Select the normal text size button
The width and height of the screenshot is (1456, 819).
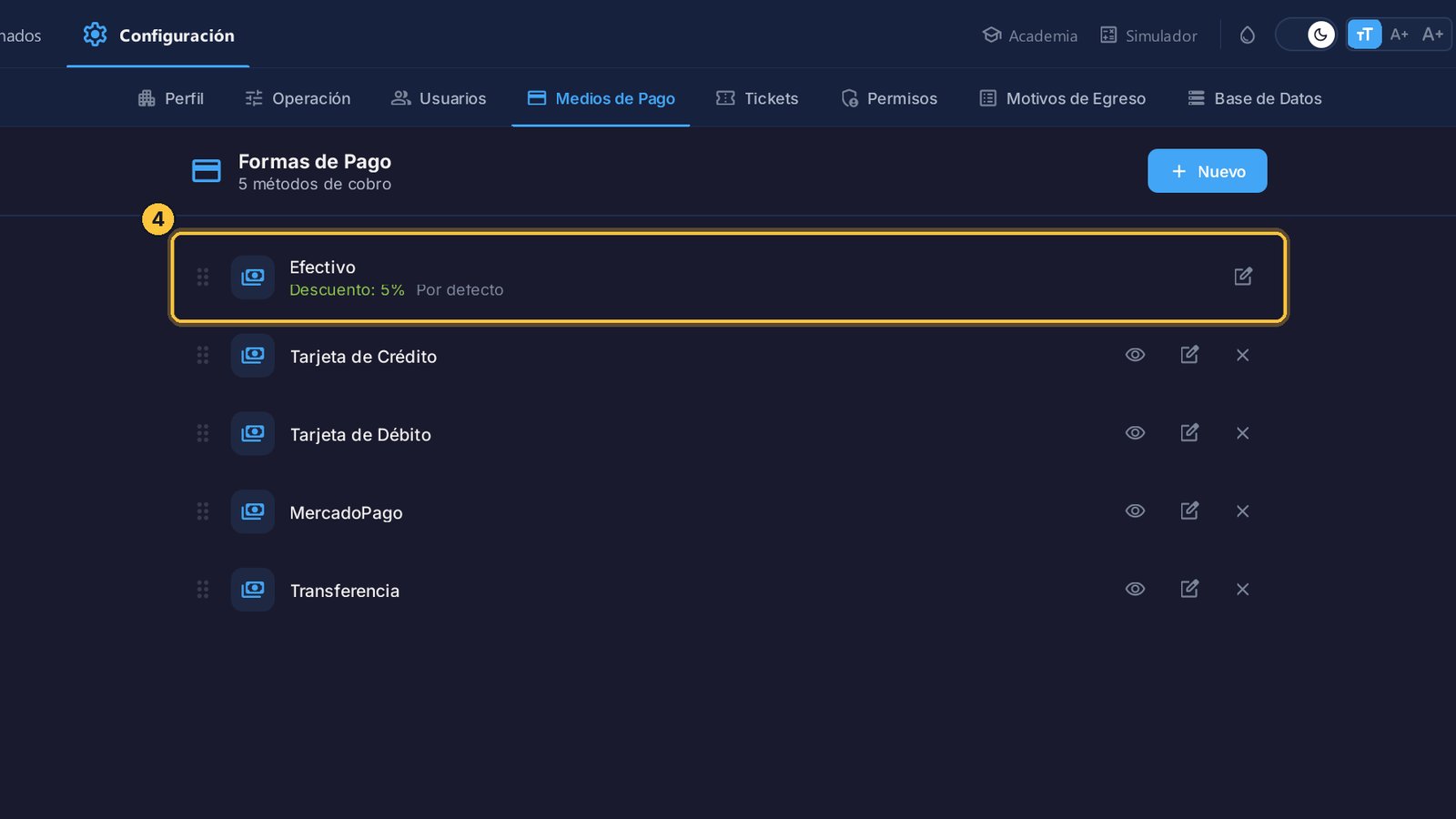click(x=1364, y=35)
